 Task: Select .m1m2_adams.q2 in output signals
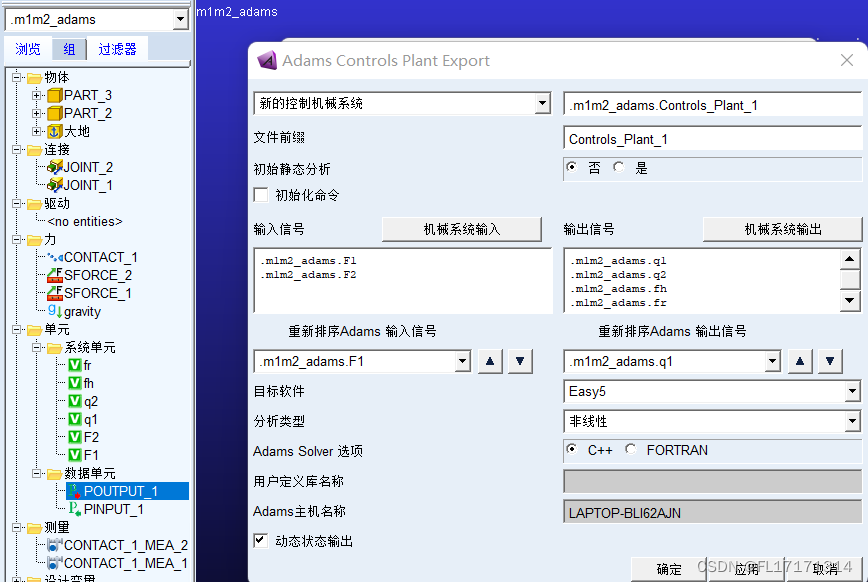(618, 275)
